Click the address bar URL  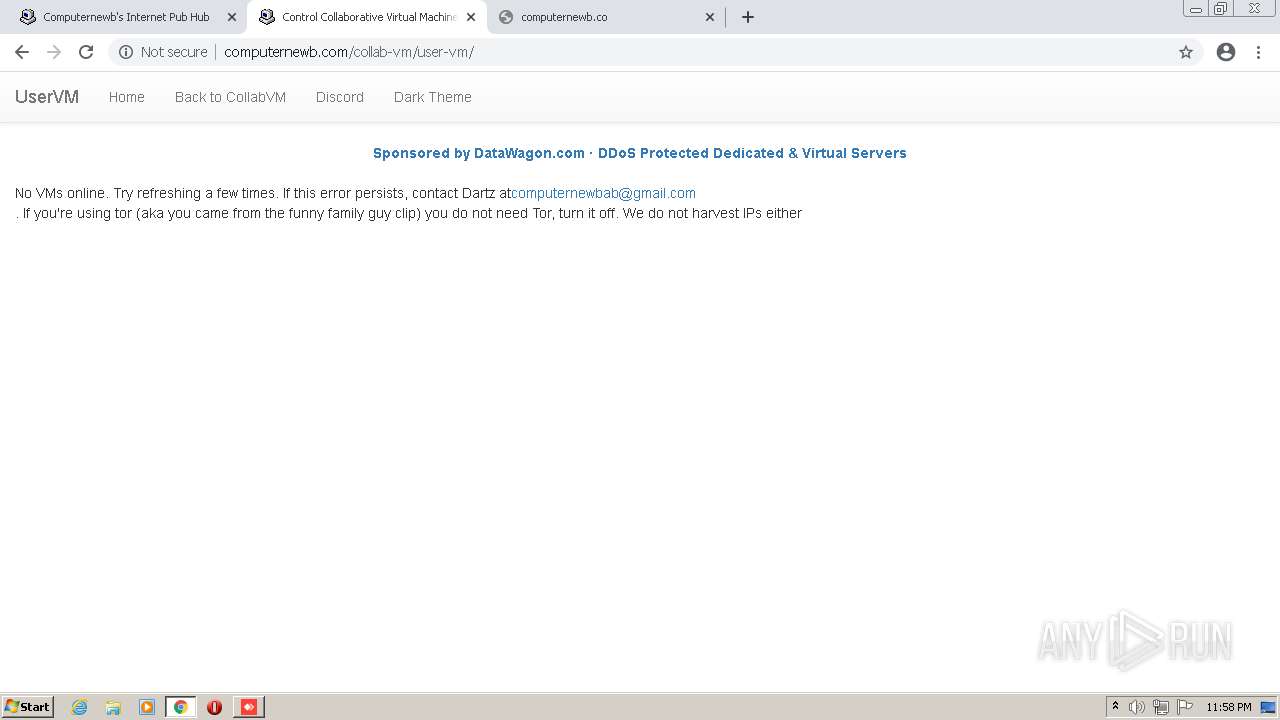pos(349,52)
